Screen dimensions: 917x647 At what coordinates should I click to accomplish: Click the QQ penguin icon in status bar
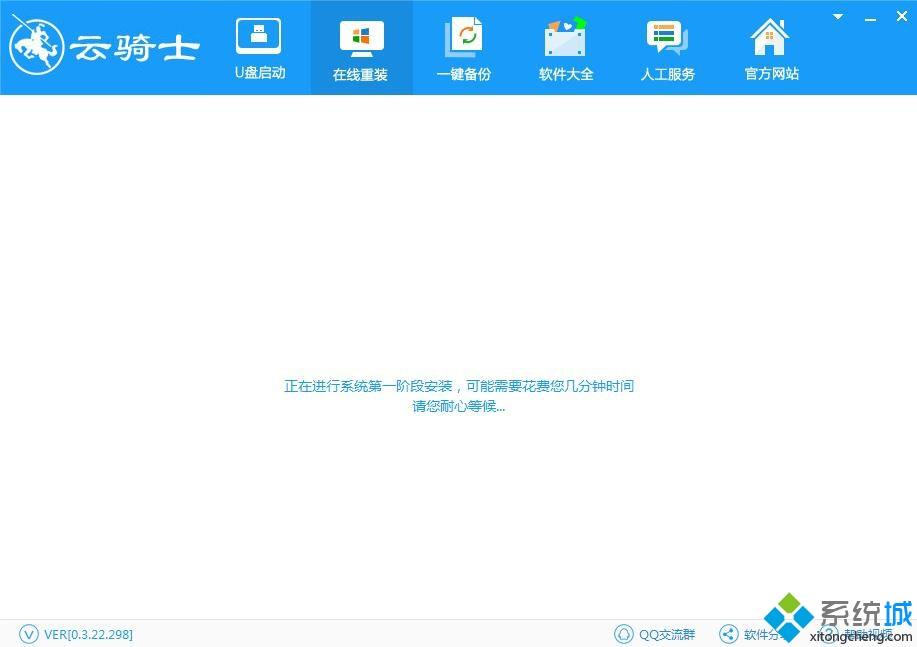tap(624, 634)
